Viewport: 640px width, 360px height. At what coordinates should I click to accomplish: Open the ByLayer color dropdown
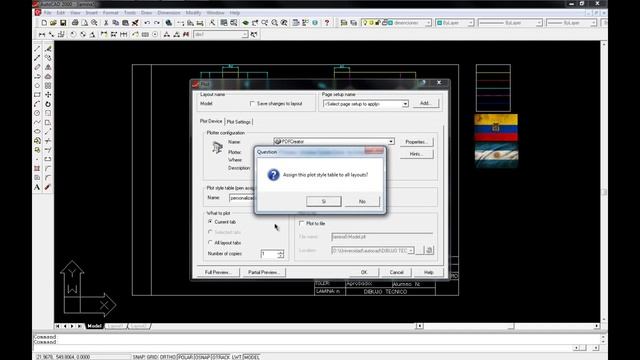click(471, 23)
